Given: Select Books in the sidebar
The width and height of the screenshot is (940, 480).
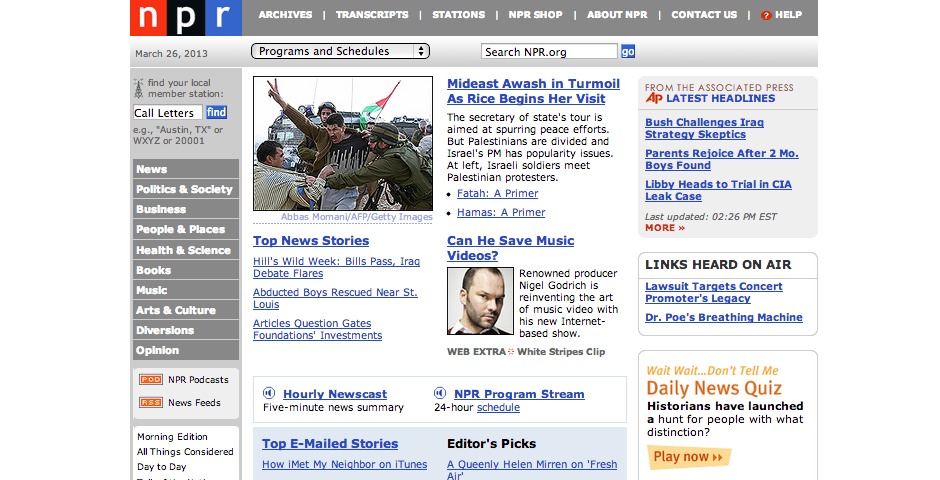Looking at the screenshot, I should click(x=186, y=270).
